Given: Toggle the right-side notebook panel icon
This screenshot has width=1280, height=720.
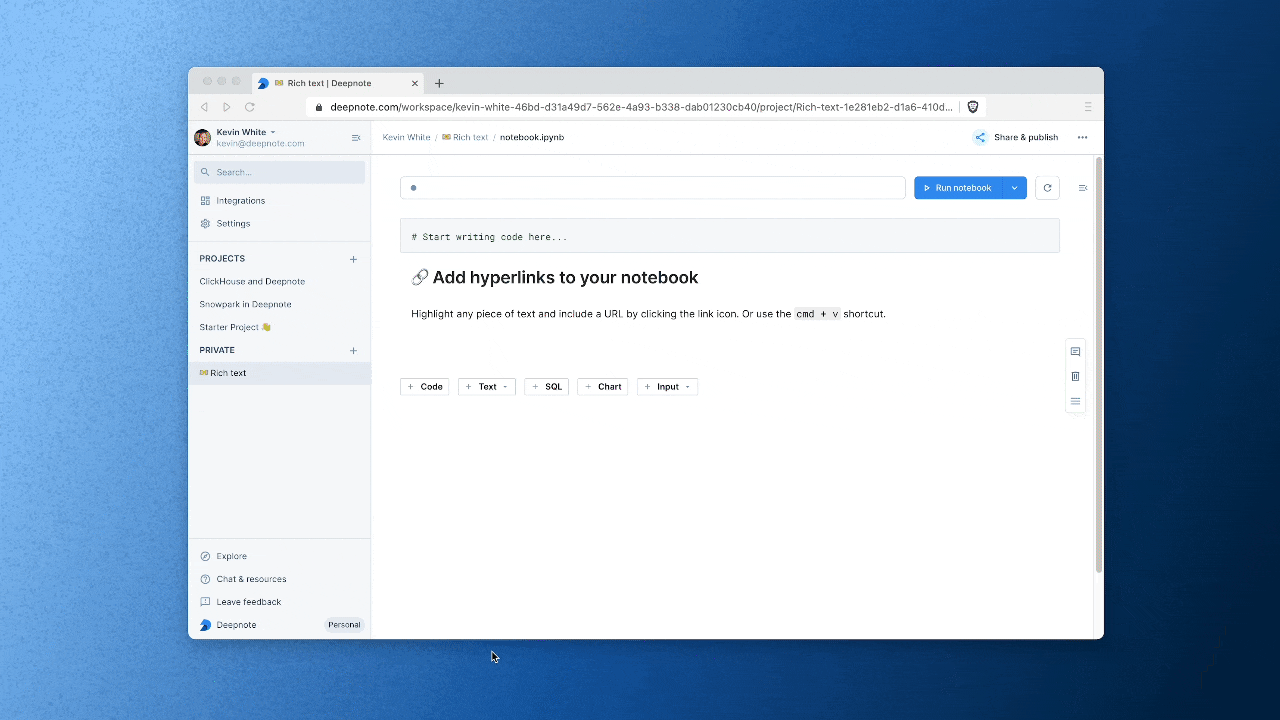Looking at the screenshot, I should [x=1082, y=188].
